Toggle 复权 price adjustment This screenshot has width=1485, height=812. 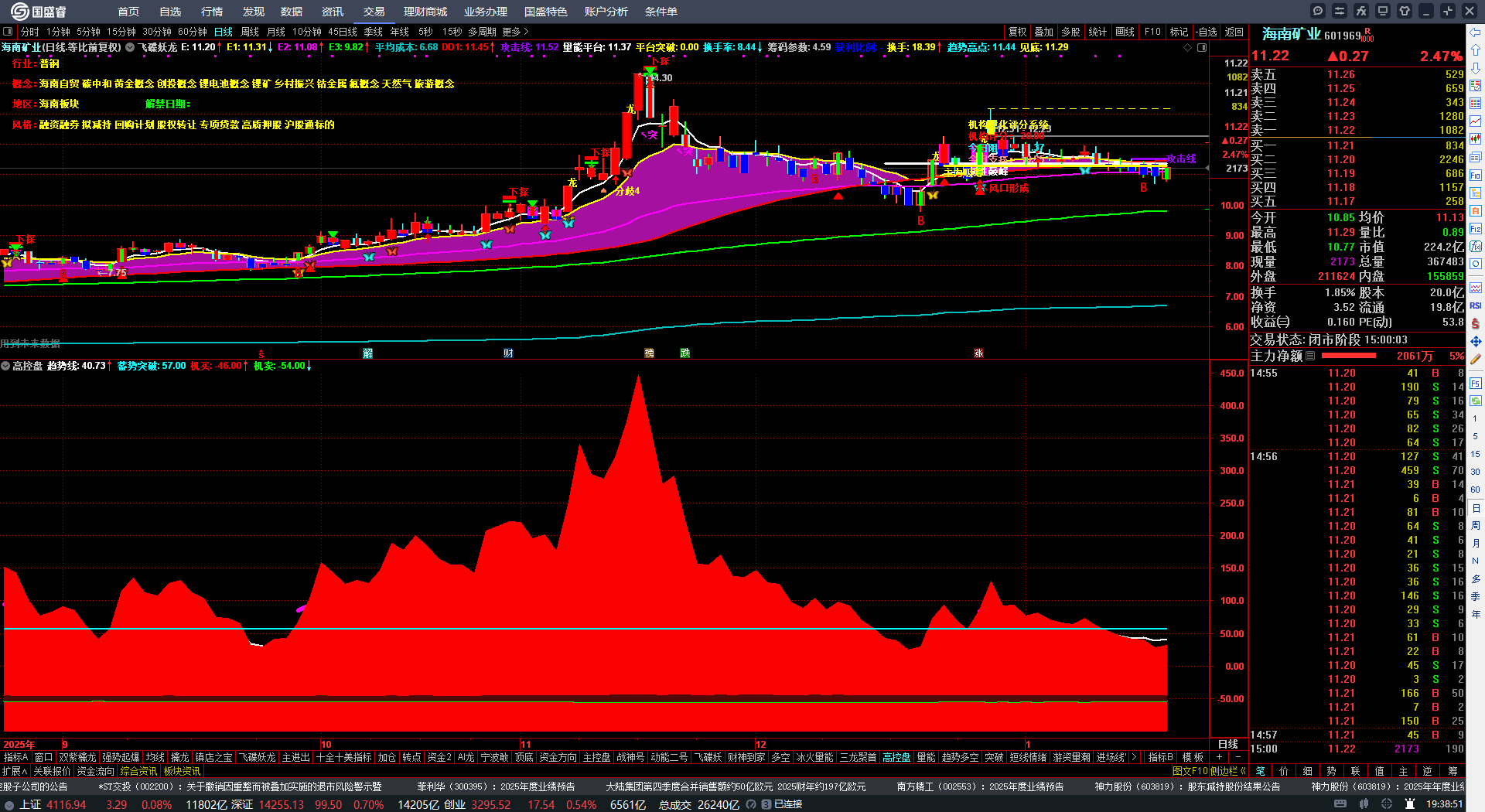tap(1017, 32)
